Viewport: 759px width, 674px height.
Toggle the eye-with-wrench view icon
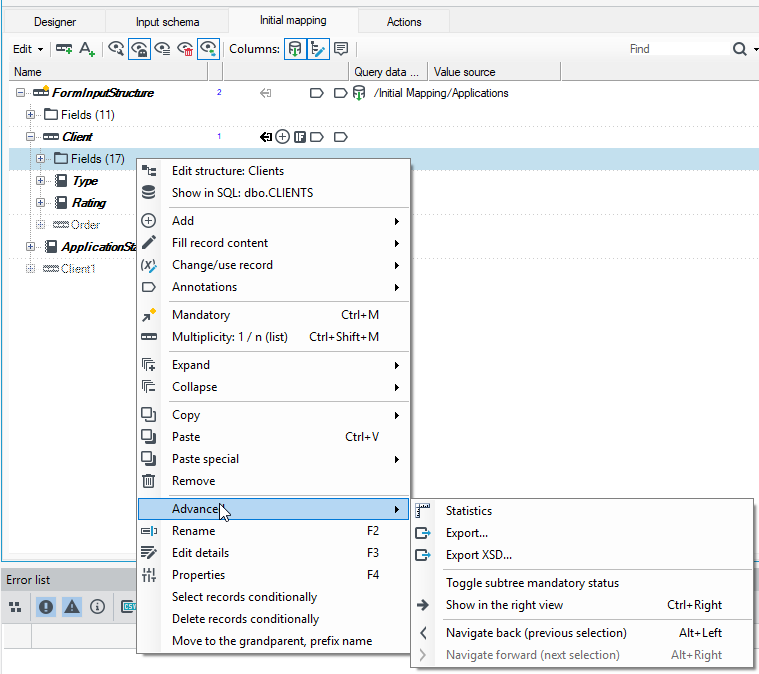point(116,49)
